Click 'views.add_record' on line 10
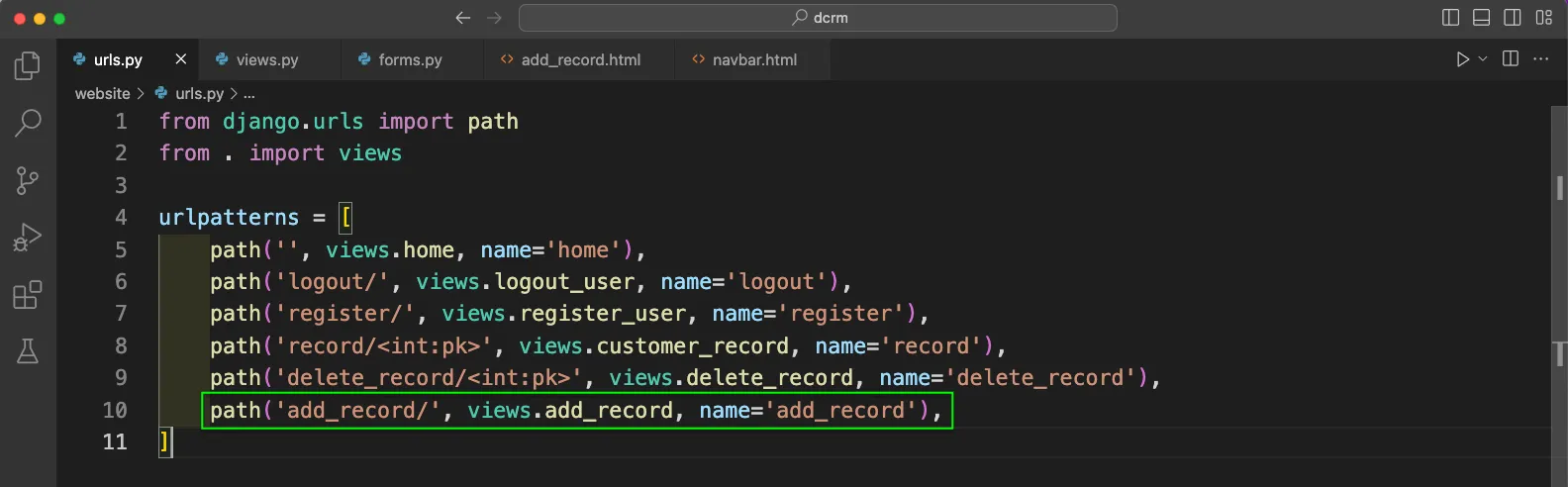 (x=570, y=411)
